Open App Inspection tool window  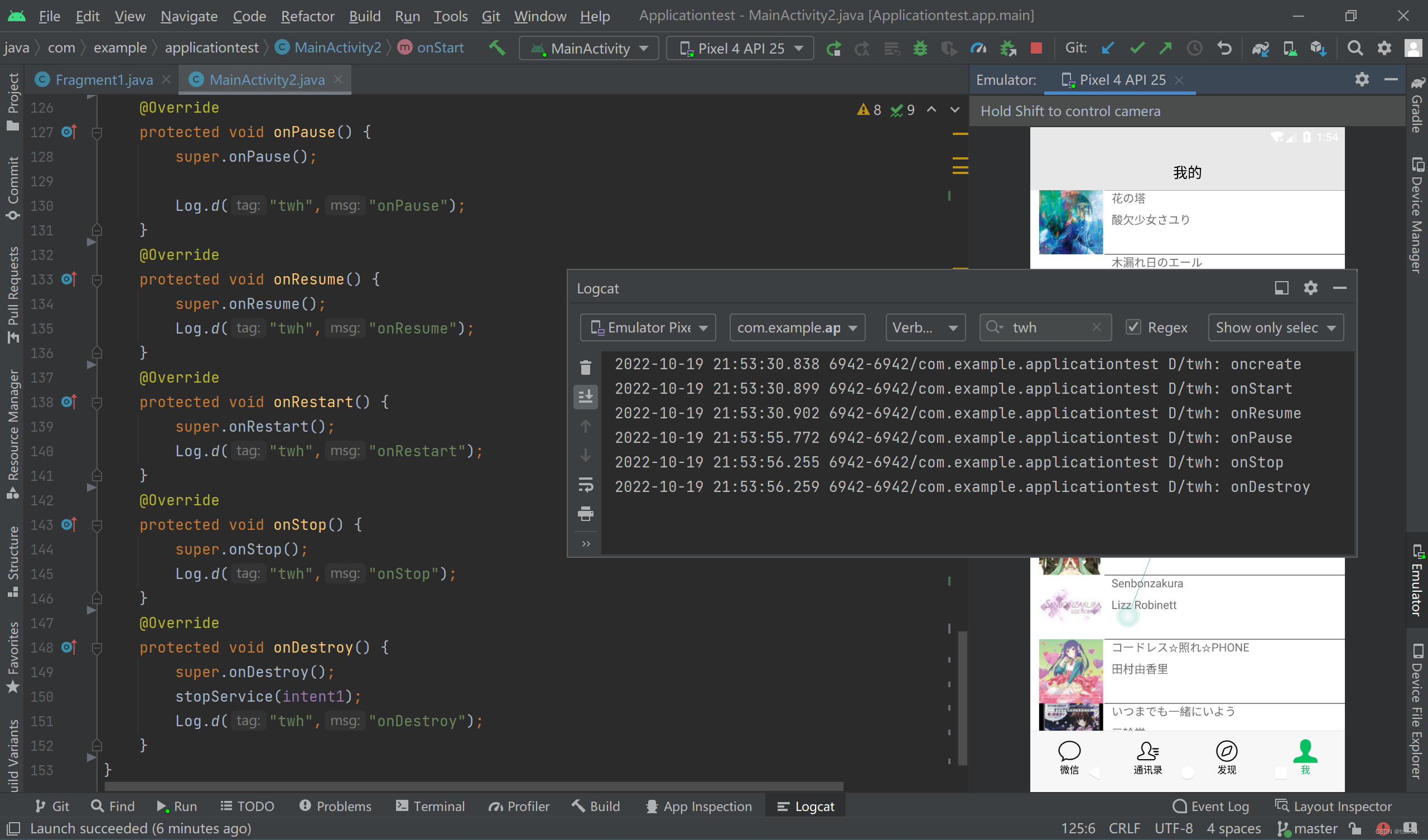[699, 805]
